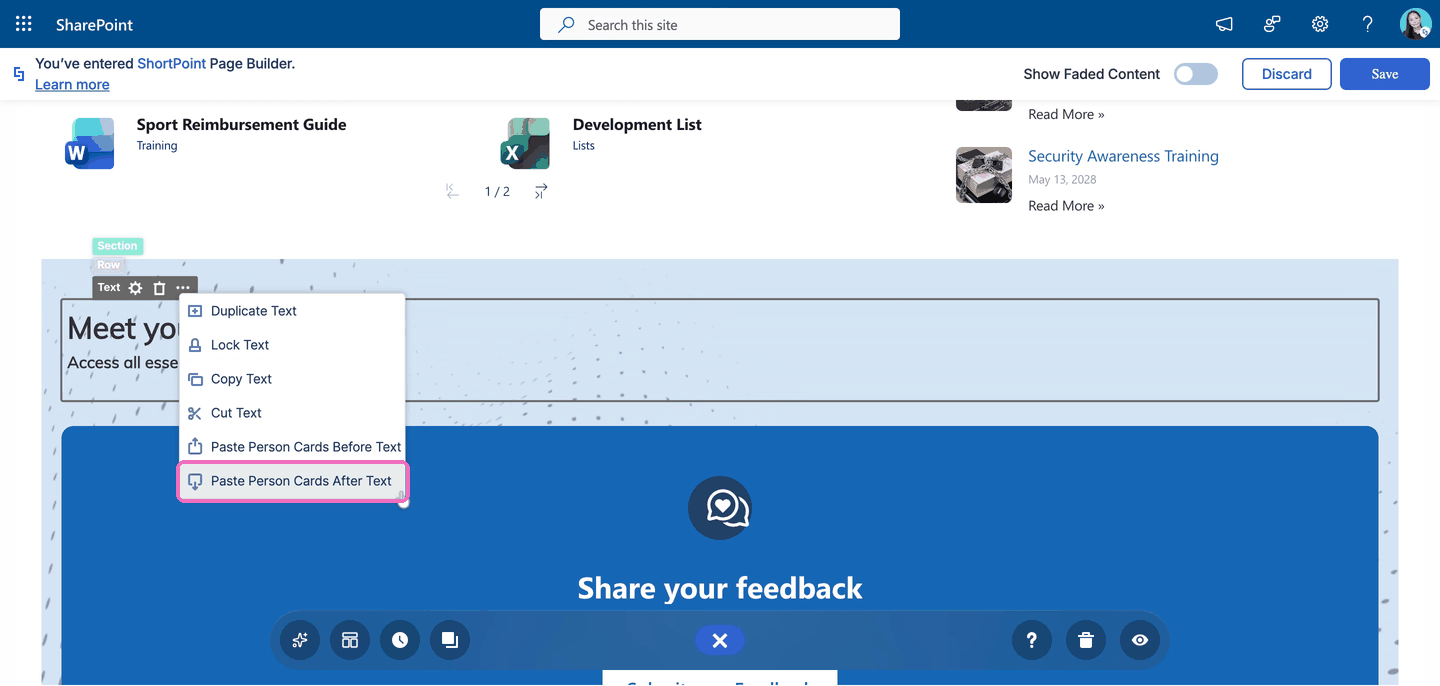Image resolution: width=1440 pixels, height=686 pixels.
Task: Close the bottom ShortPoint toolbar
Action: point(720,640)
